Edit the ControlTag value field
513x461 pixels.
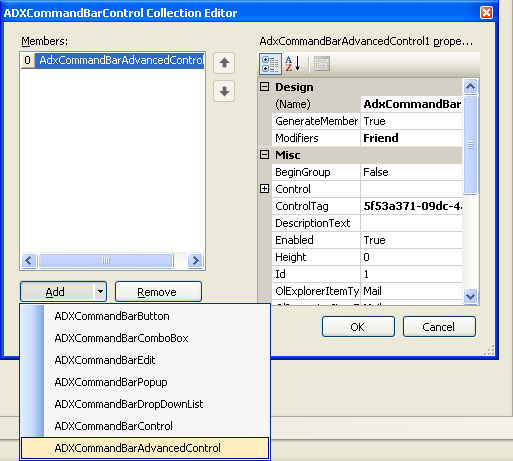(412, 206)
